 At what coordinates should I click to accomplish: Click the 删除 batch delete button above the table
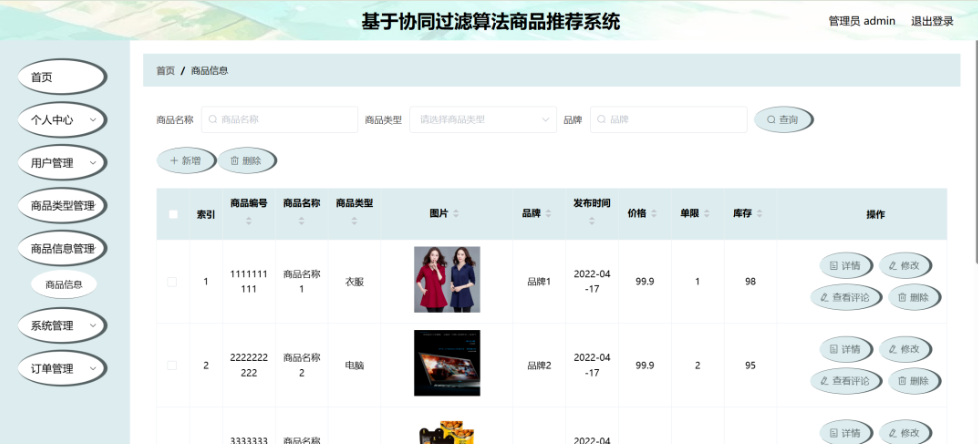(x=246, y=160)
